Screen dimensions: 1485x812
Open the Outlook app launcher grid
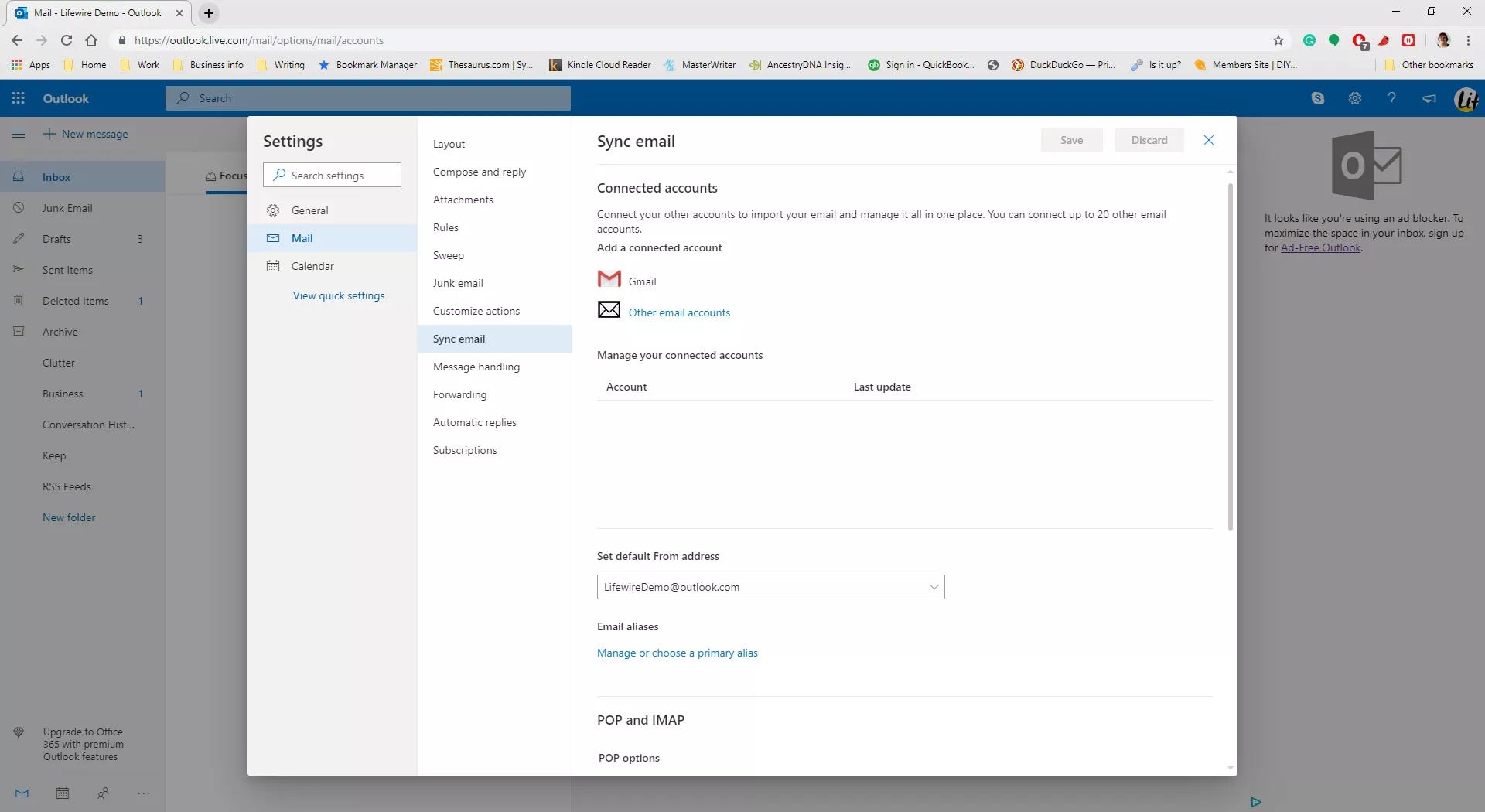point(18,98)
